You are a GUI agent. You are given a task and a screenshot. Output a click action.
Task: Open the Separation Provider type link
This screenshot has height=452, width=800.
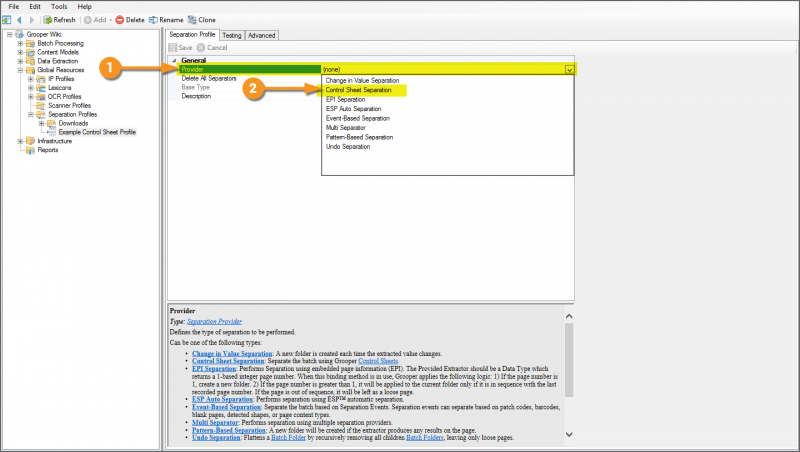pyautogui.click(x=214, y=321)
